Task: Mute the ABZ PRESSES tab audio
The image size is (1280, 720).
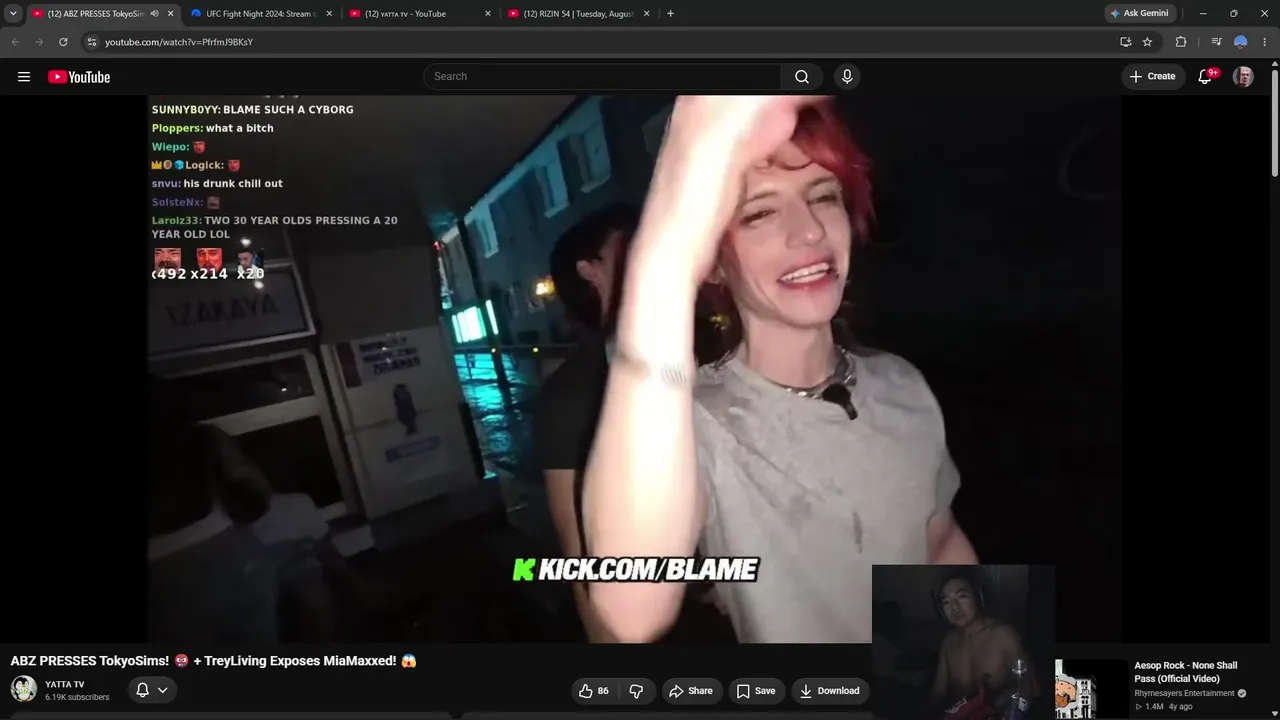Action: click(x=154, y=14)
